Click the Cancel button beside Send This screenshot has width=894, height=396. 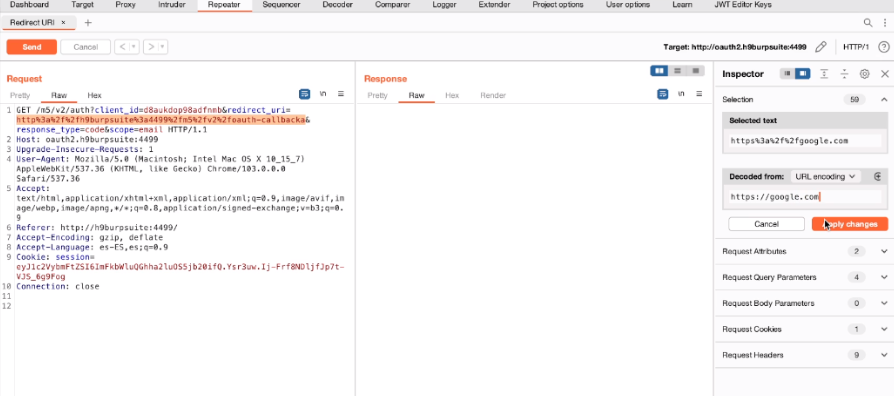(86, 47)
